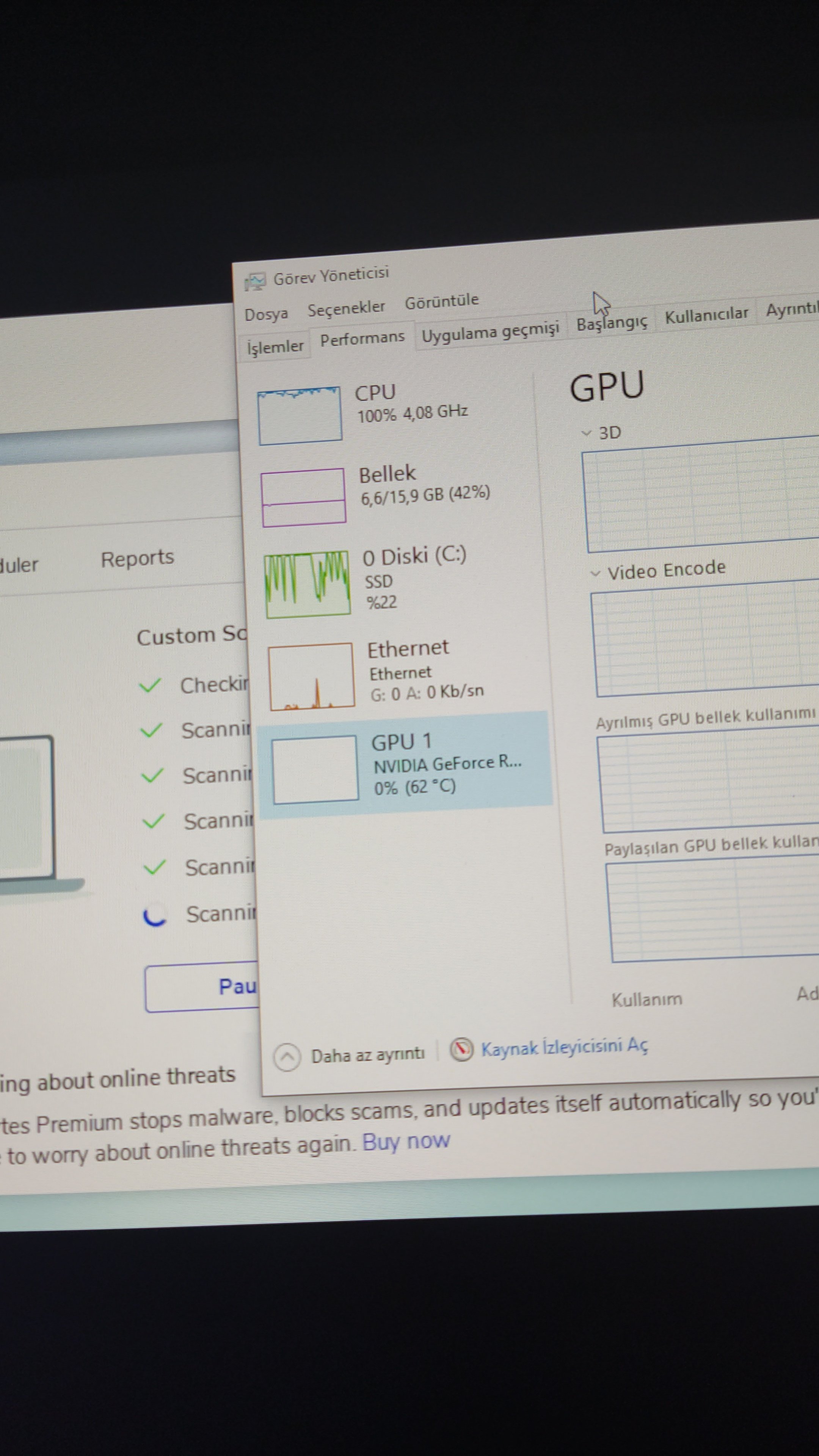Open the Görüntüle menu
Screen dimensions: 819x1456
[x=441, y=301]
